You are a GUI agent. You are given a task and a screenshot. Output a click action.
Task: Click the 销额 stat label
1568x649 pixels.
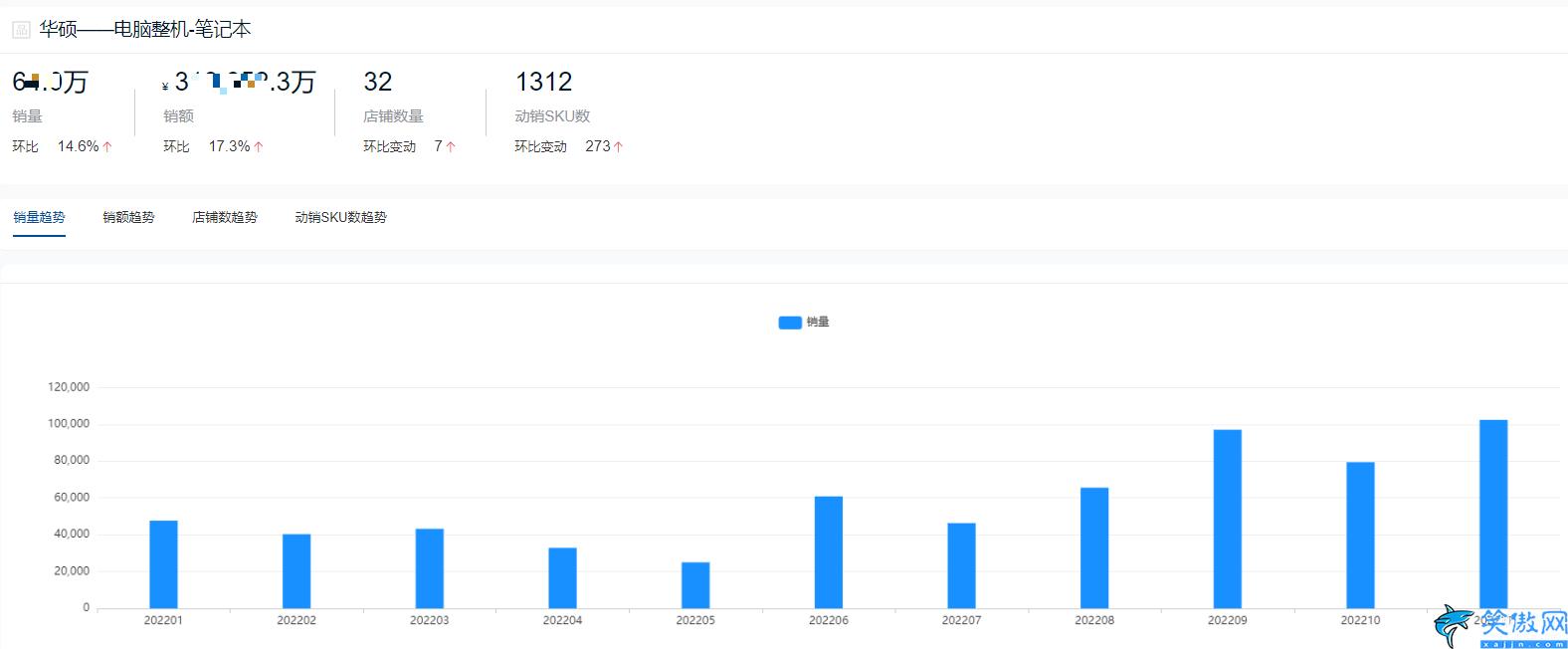179,116
